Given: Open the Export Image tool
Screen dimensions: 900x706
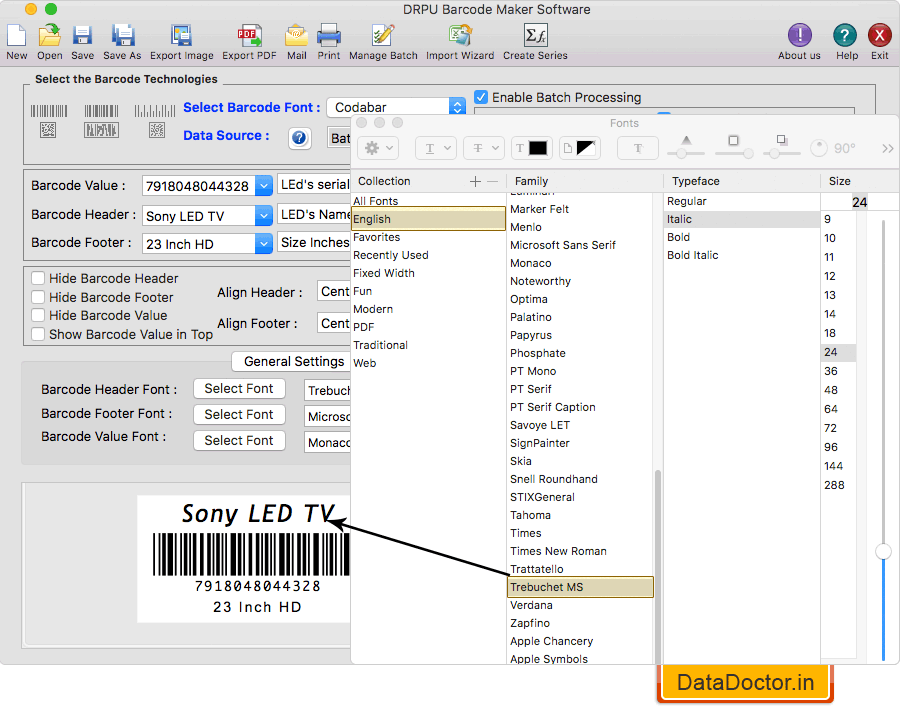Looking at the screenshot, I should 181,37.
